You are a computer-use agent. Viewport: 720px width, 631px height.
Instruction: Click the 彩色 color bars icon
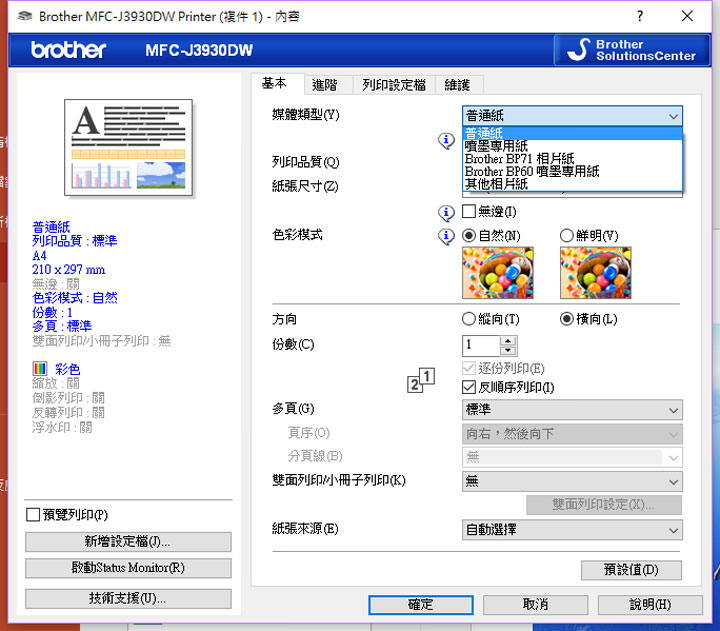[40, 368]
